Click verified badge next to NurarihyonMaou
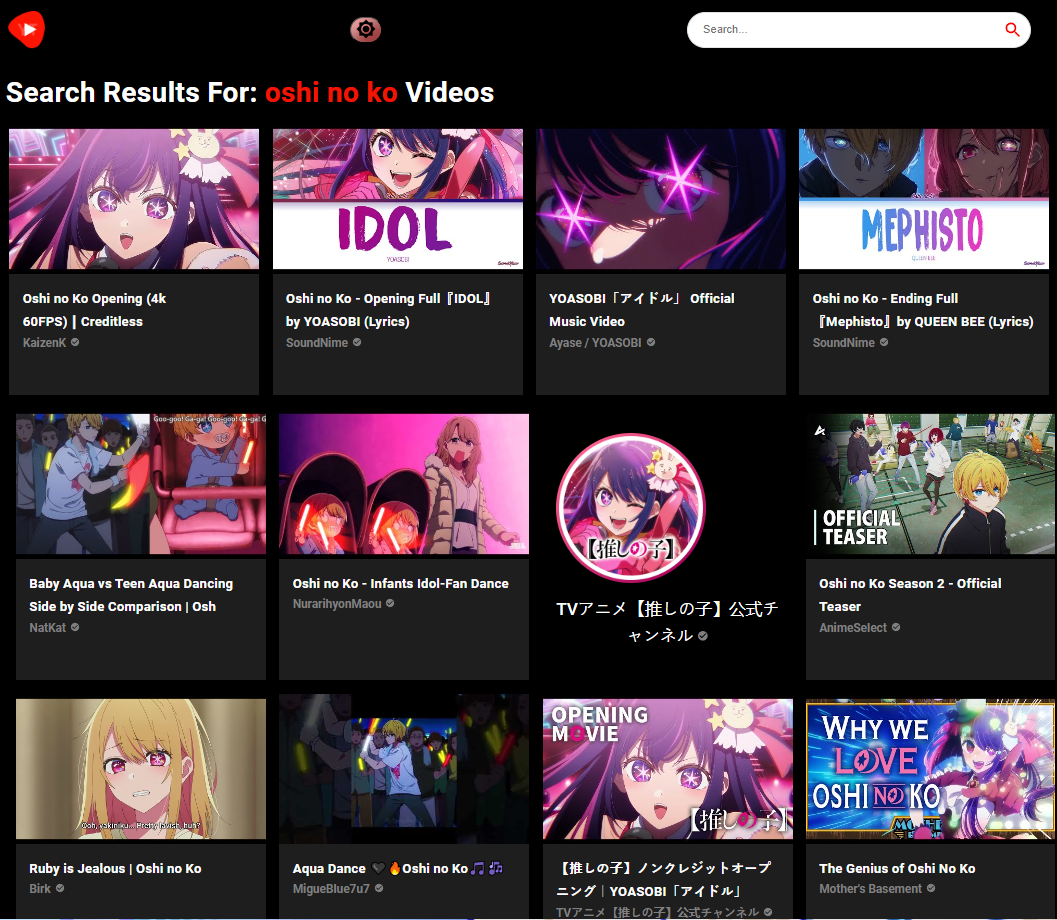Viewport: 1057px width, 920px height. pos(390,603)
